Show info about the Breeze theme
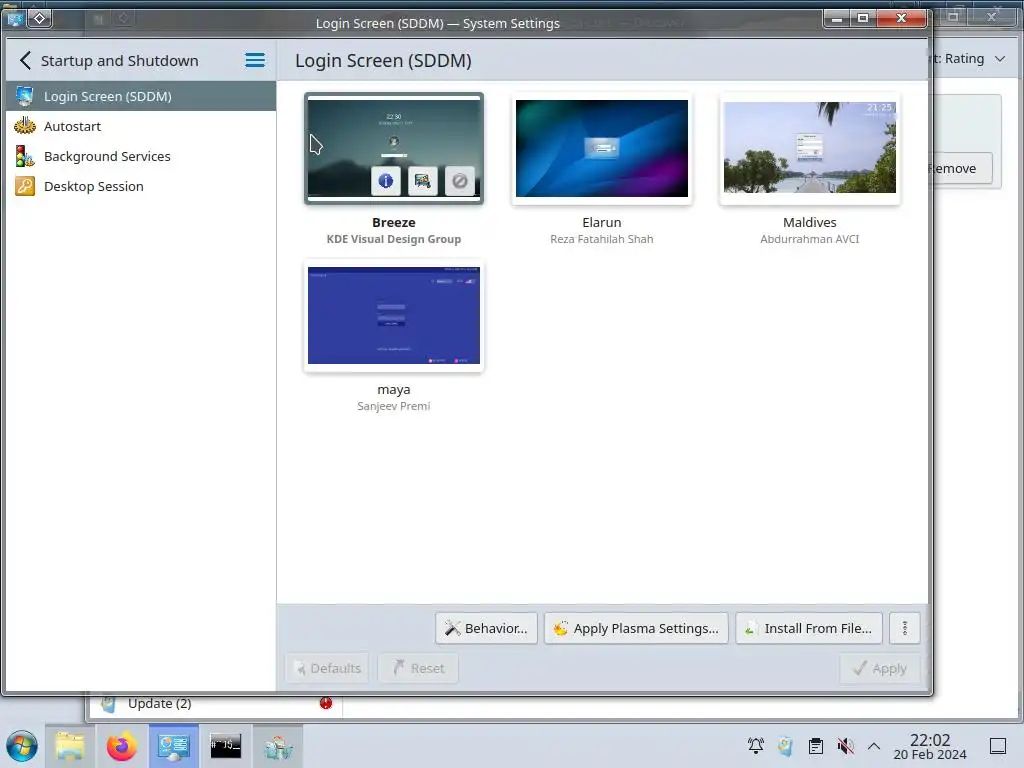 point(385,180)
